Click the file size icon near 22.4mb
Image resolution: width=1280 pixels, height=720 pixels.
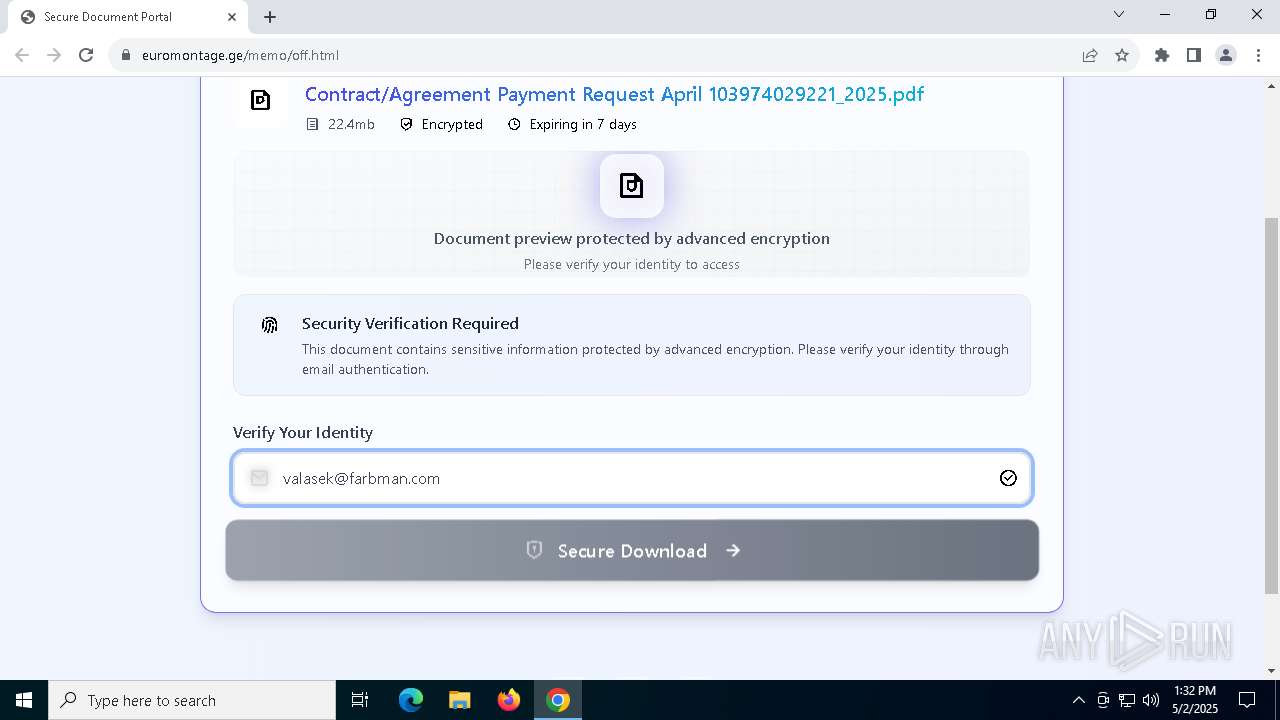pos(312,125)
